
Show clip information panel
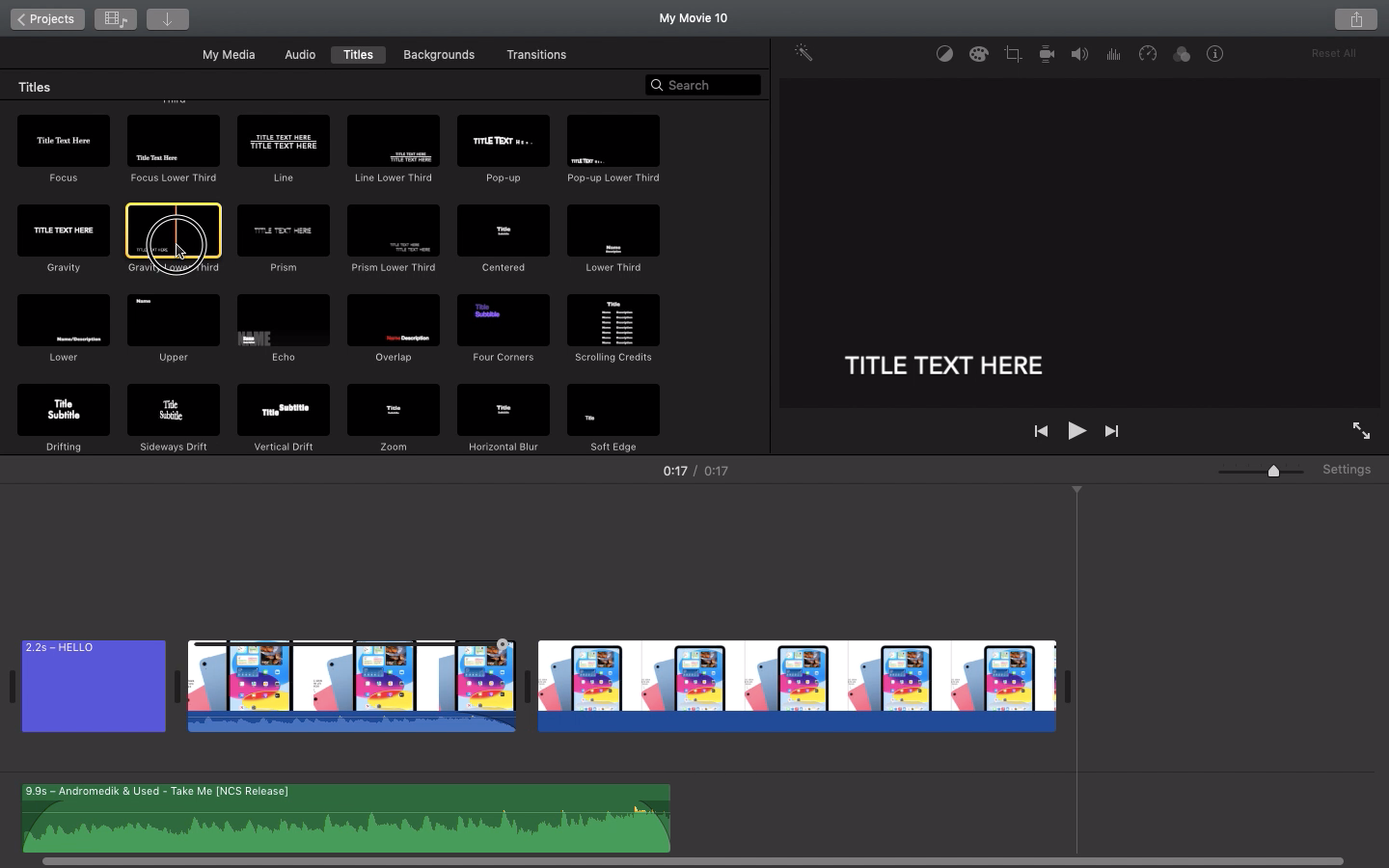1215,55
